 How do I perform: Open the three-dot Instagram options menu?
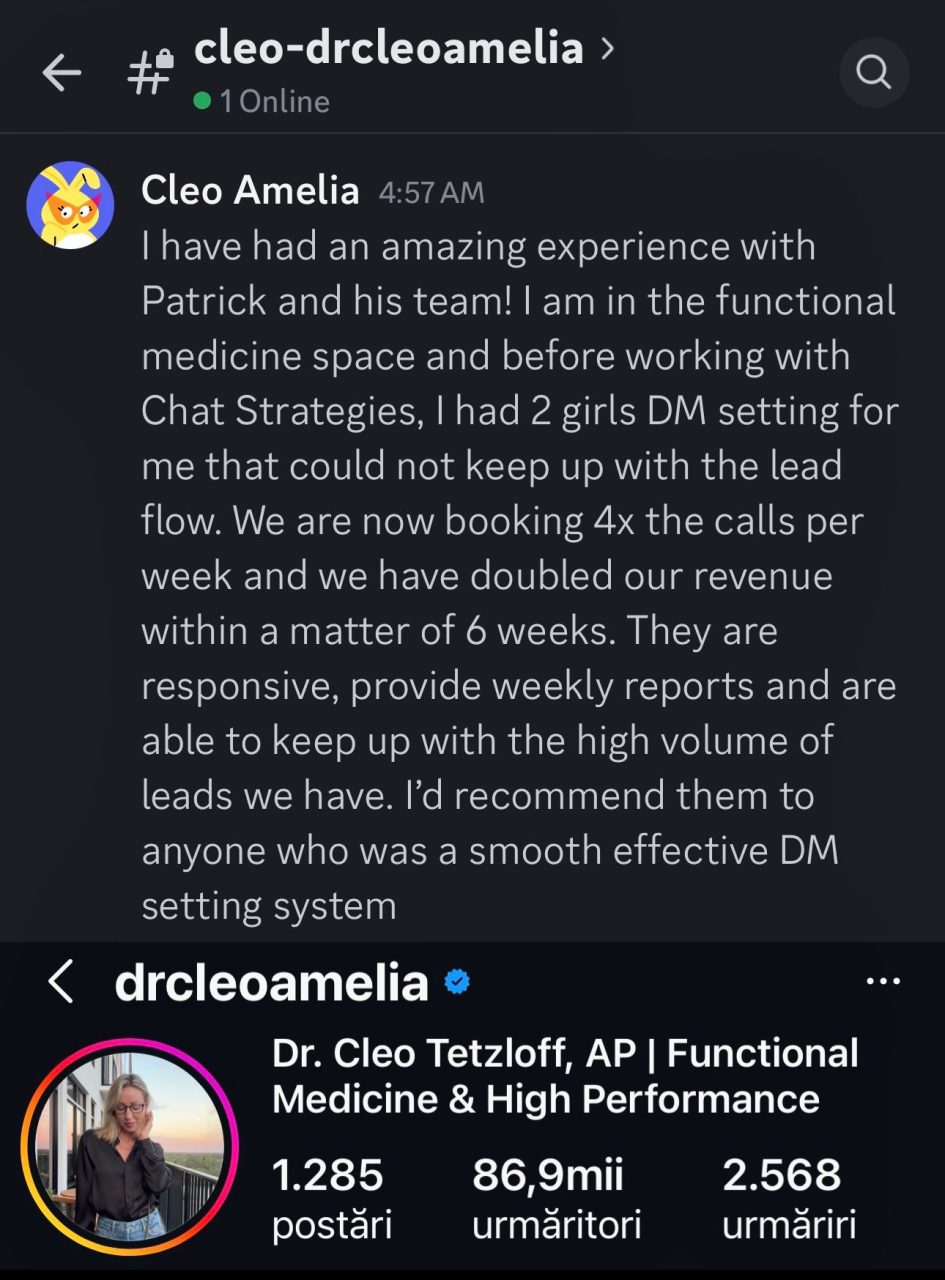coord(882,982)
